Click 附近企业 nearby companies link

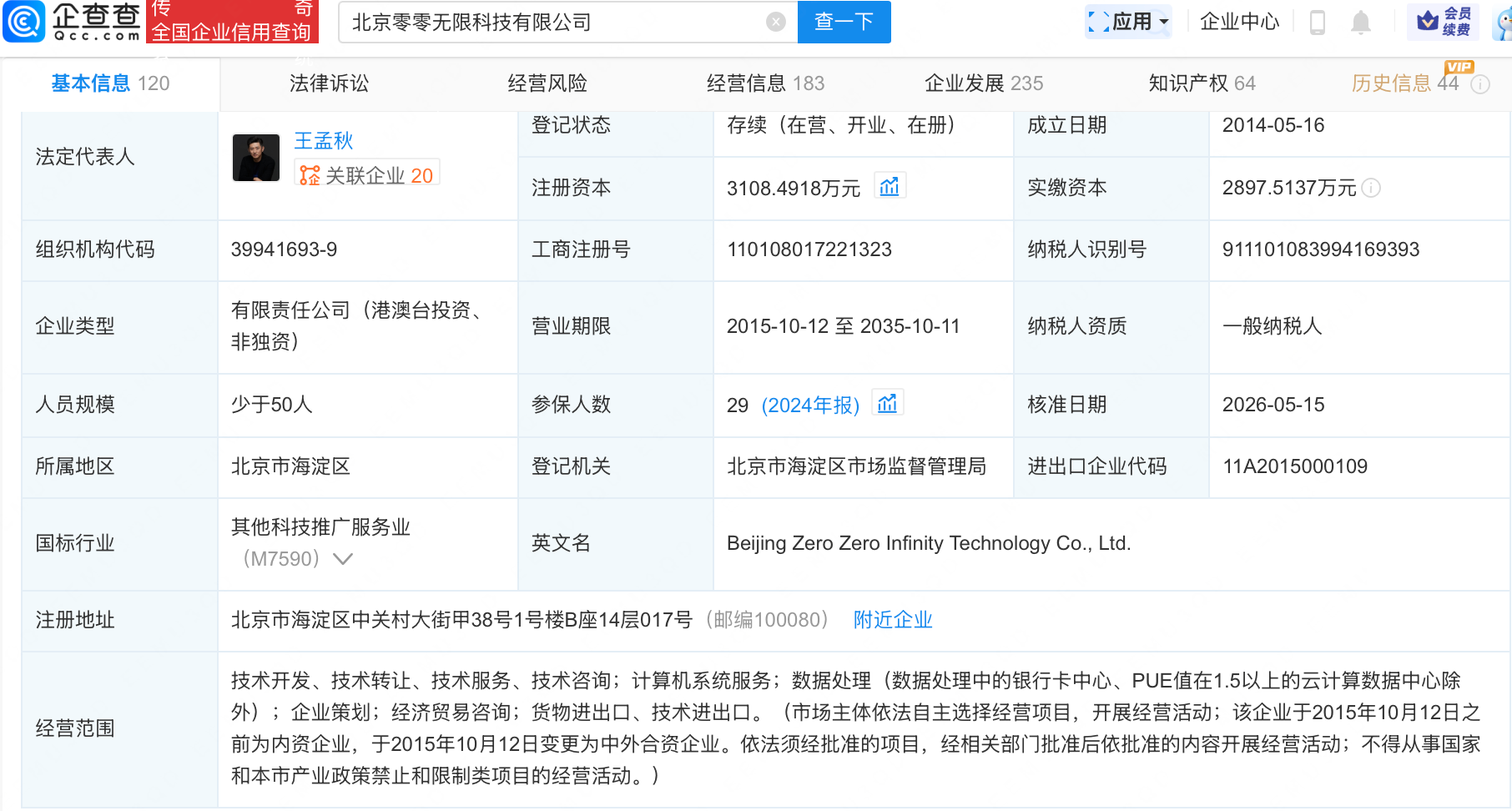pos(893,620)
